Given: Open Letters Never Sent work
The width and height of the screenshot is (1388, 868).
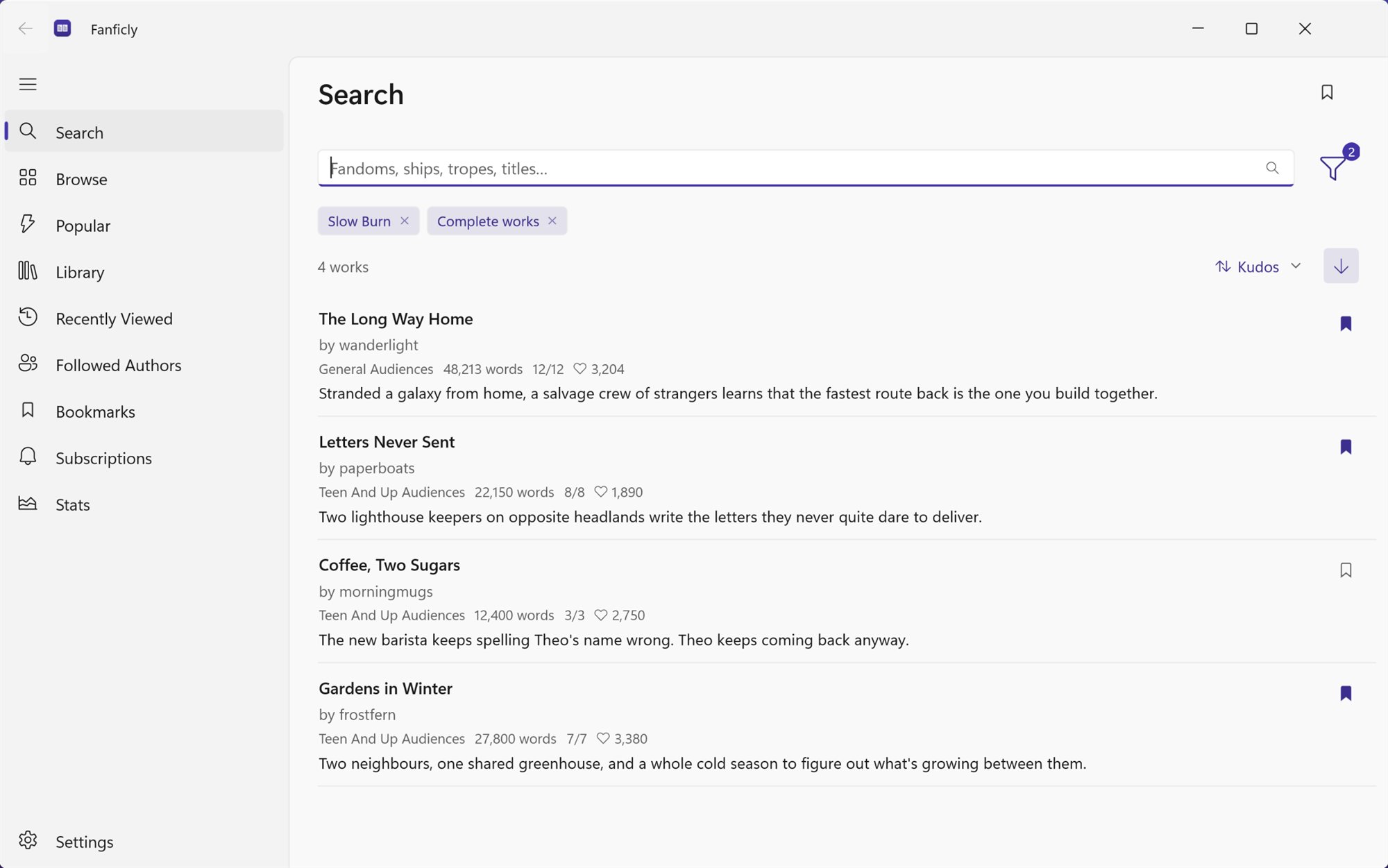Looking at the screenshot, I should pos(387,442).
